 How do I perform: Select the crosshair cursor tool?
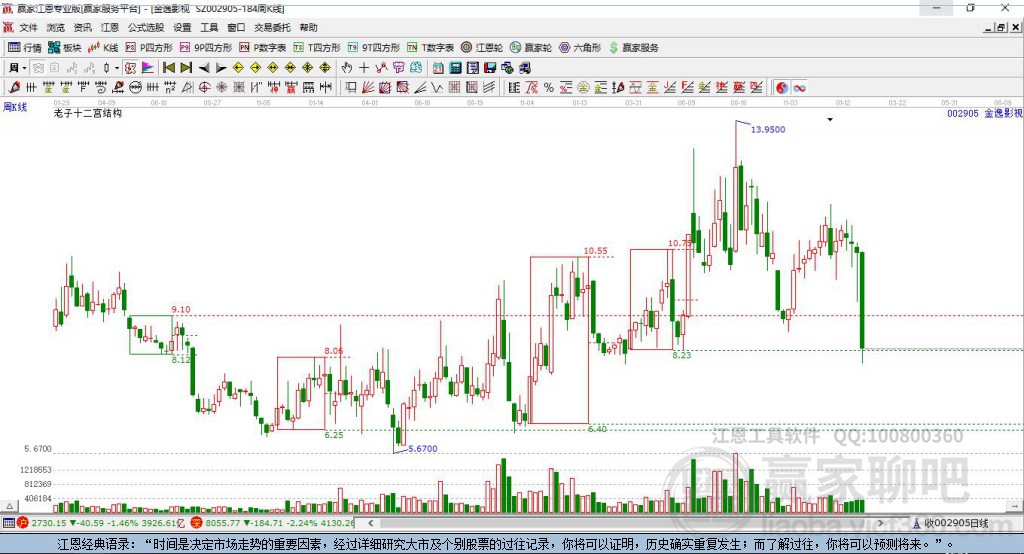click(364, 68)
